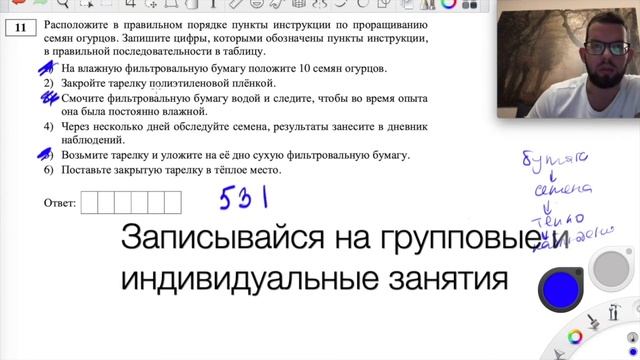
Task: Select the Zoom magnifier tool
Action: pyautogui.click(x=63, y=4)
